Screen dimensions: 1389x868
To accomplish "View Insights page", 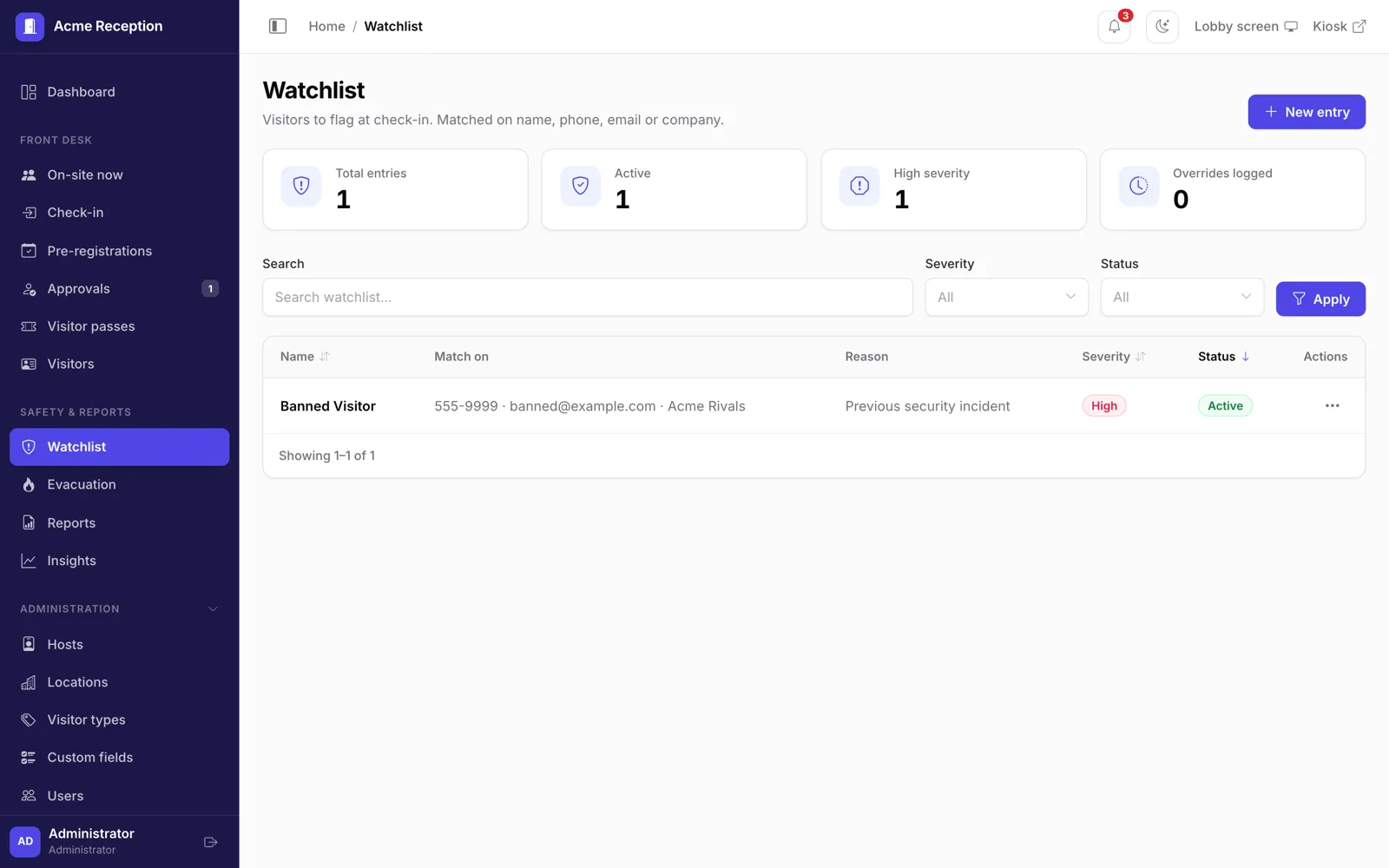I will pos(119,561).
